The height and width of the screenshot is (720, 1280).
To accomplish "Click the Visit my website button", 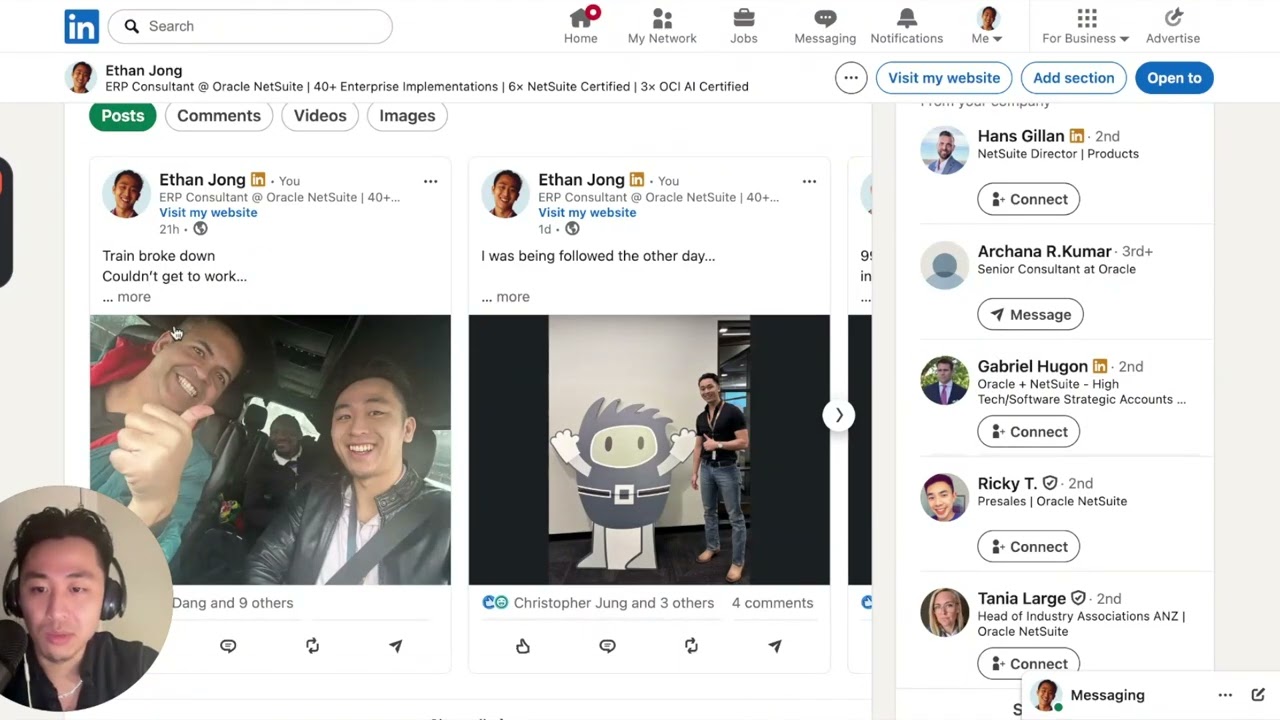I will click(x=944, y=78).
